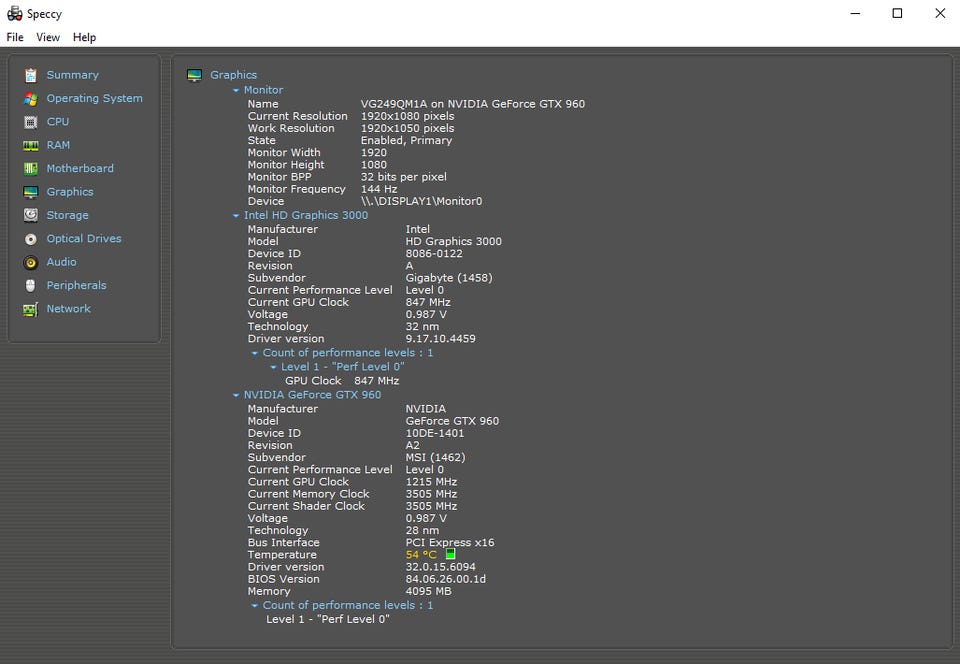Click the \\.\DISPLAY1\Monitor0 device value
Viewport: 960px width, 664px height.
coord(421,201)
